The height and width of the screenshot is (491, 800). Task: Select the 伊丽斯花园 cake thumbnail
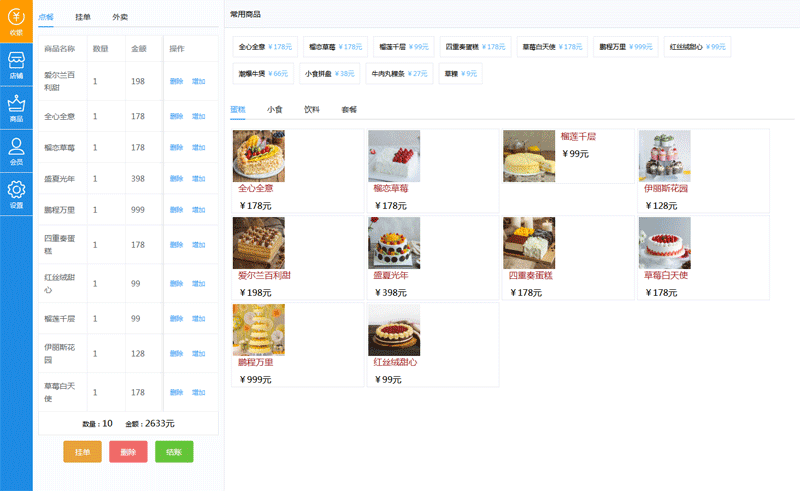point(664,156)
